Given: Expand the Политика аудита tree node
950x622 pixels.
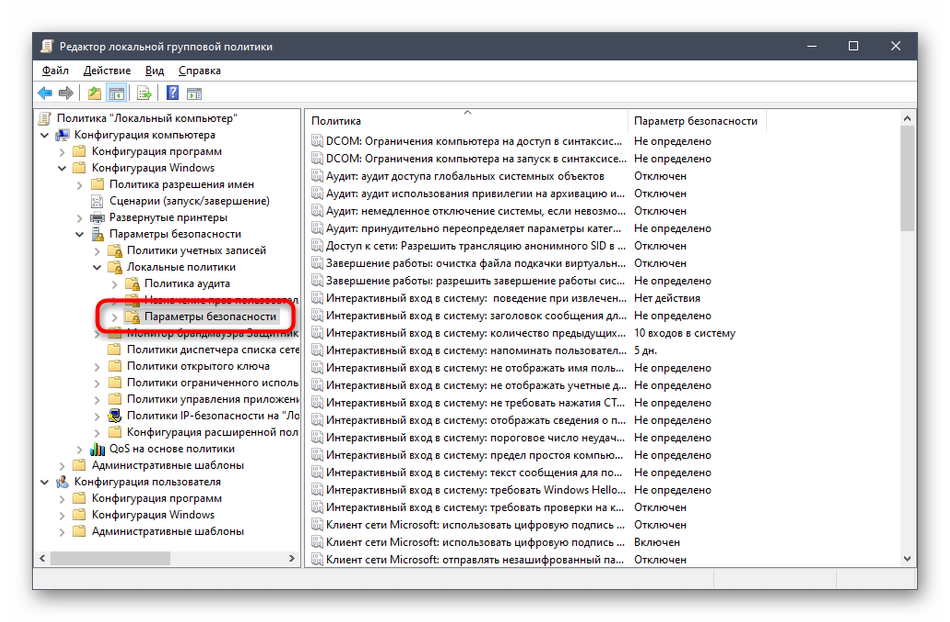Looking at the screenshot, I should (114, 284).
